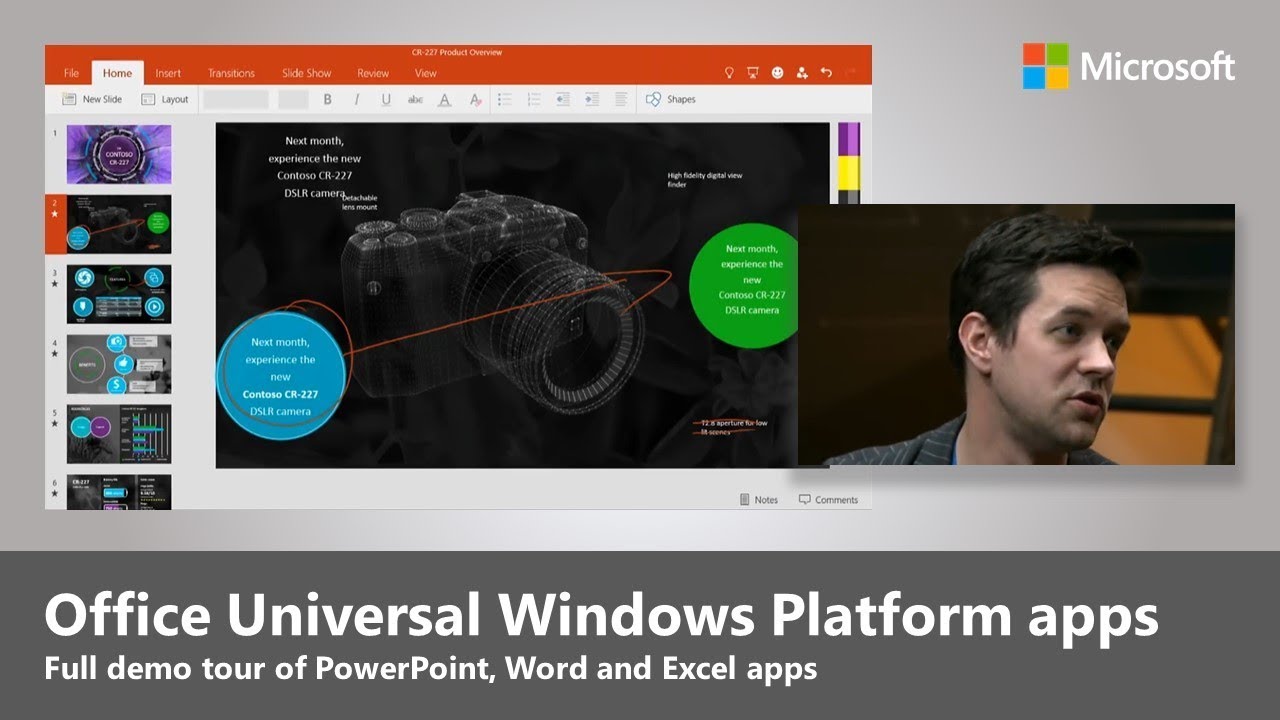Open the paragraph alignment options
The width and height of the screenshot is (1280, 720).
[621, 99]
